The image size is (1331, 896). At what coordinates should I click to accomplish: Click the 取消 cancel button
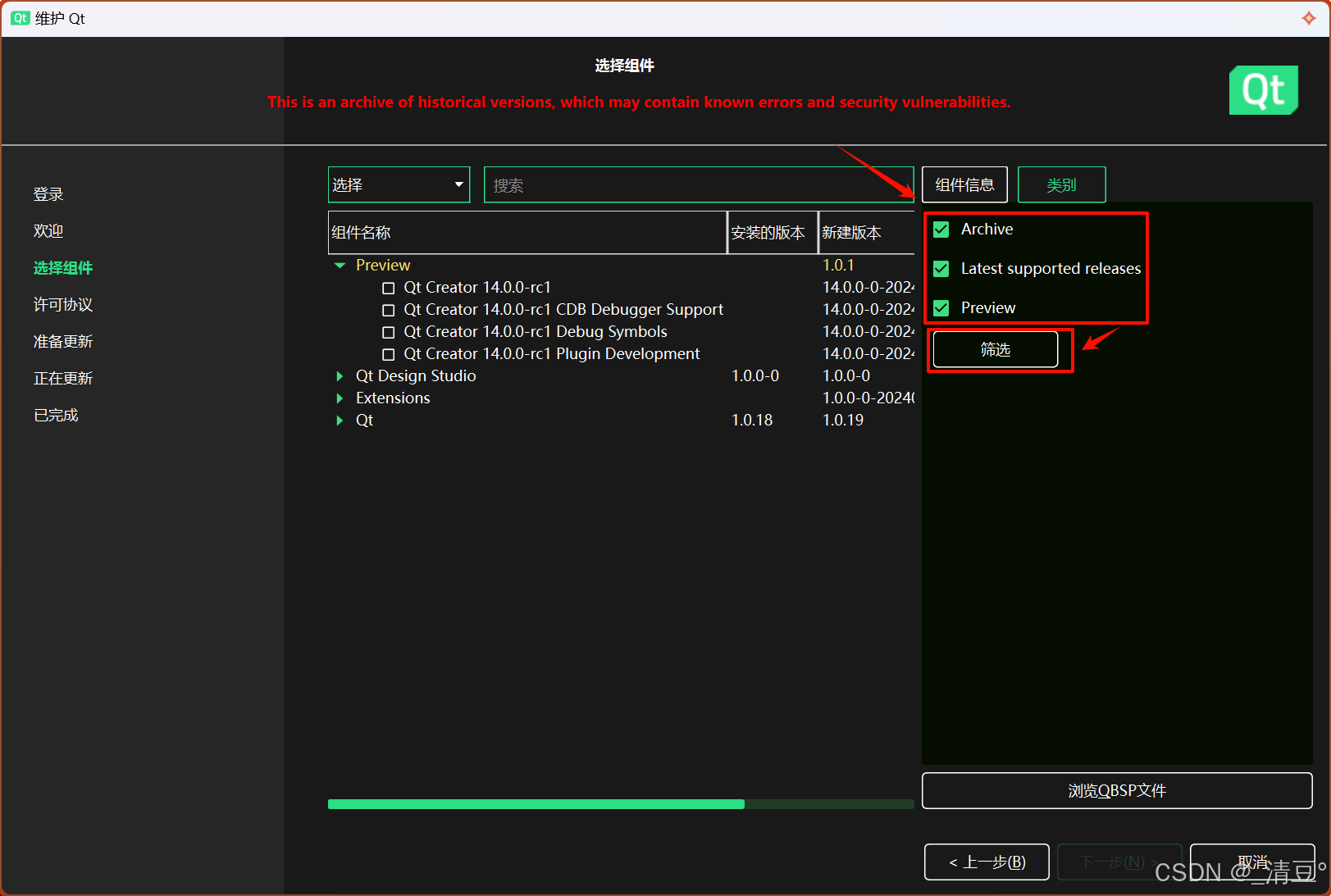coord(1252,862)
